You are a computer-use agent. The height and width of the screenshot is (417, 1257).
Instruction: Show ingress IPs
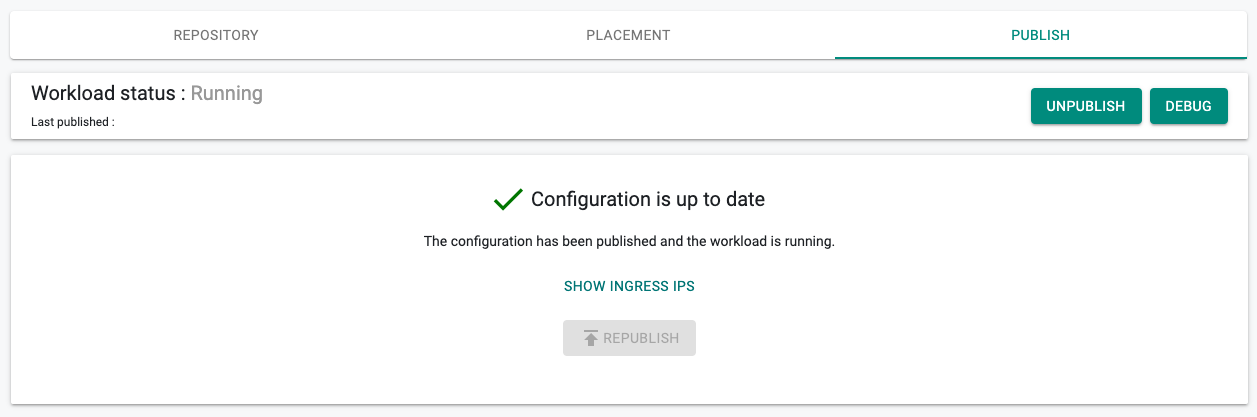point(629,286)
